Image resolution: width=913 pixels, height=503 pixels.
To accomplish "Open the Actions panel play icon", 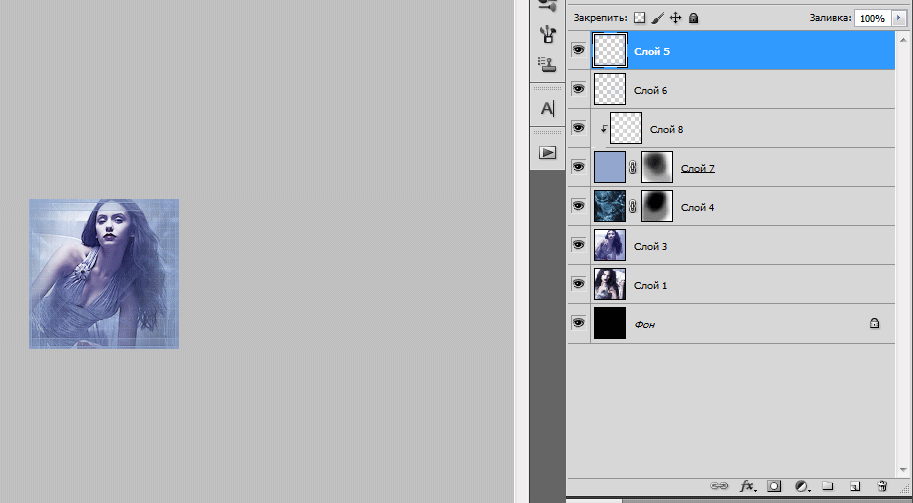I will 547,152.
